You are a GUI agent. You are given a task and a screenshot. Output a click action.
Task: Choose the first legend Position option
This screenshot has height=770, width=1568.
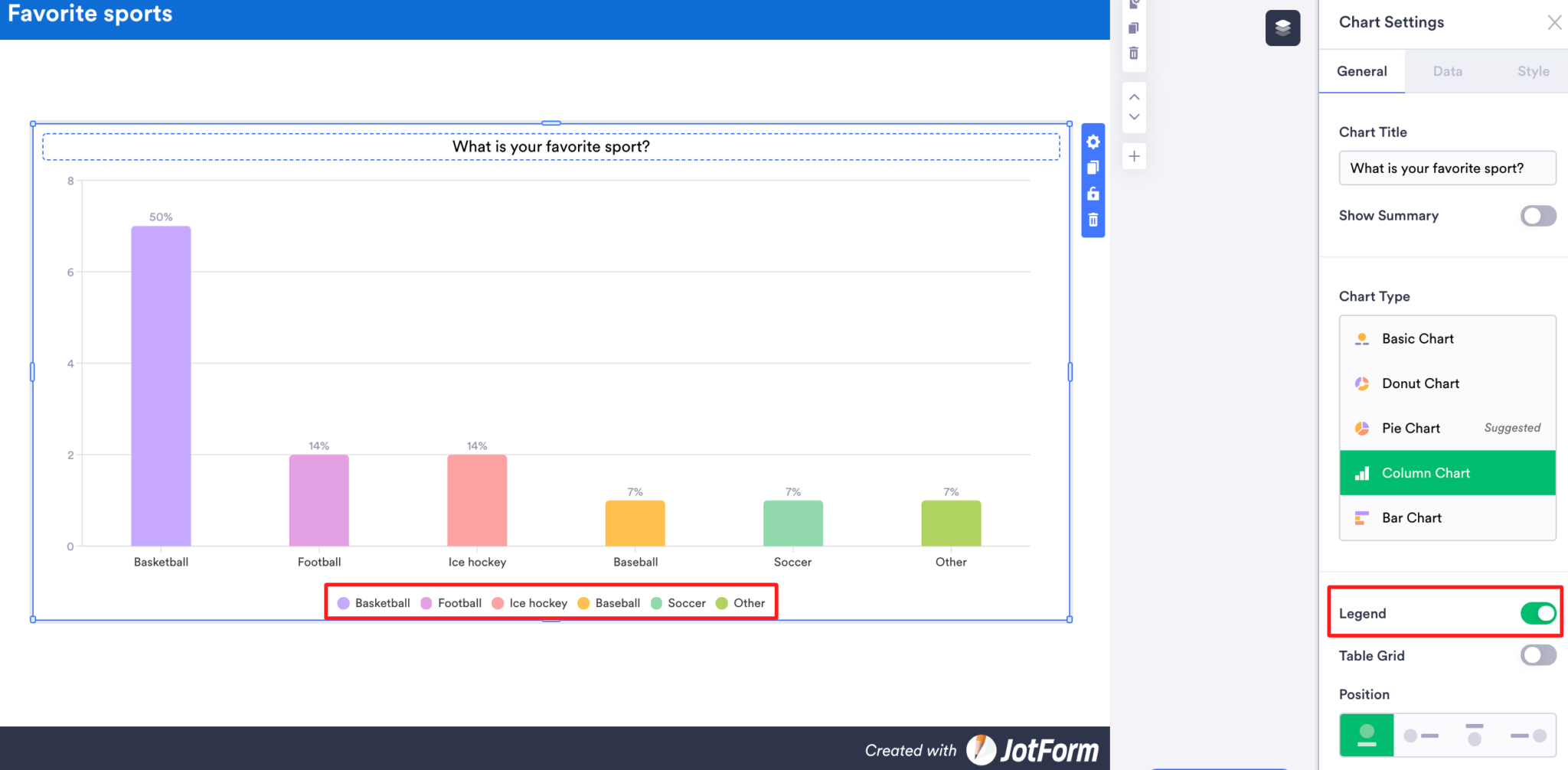coord(1366,735)
